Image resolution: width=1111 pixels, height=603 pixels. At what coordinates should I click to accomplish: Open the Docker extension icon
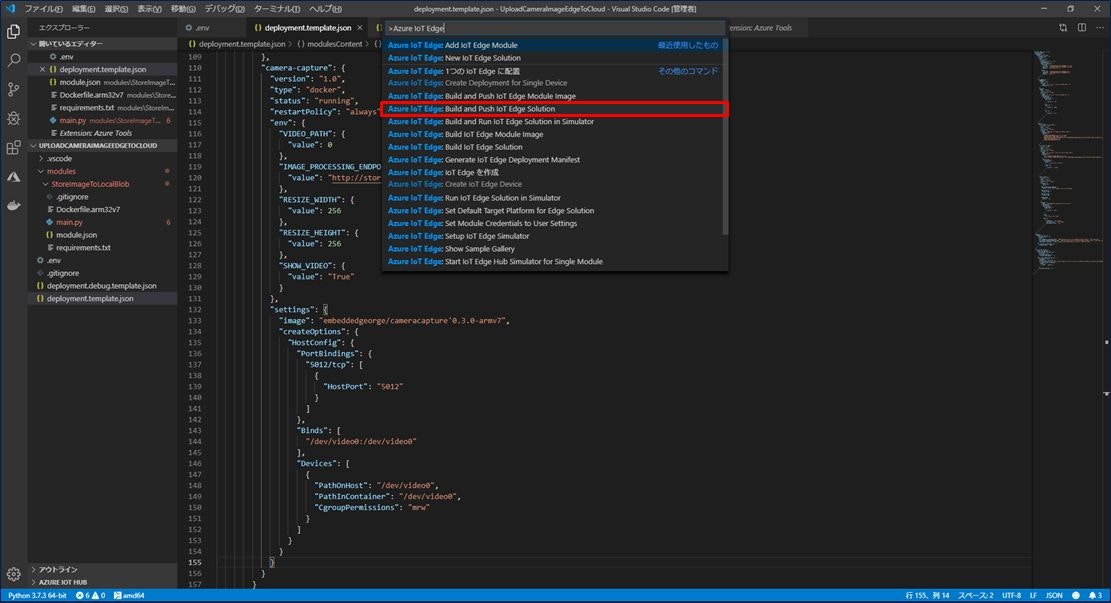click(13, 205)
